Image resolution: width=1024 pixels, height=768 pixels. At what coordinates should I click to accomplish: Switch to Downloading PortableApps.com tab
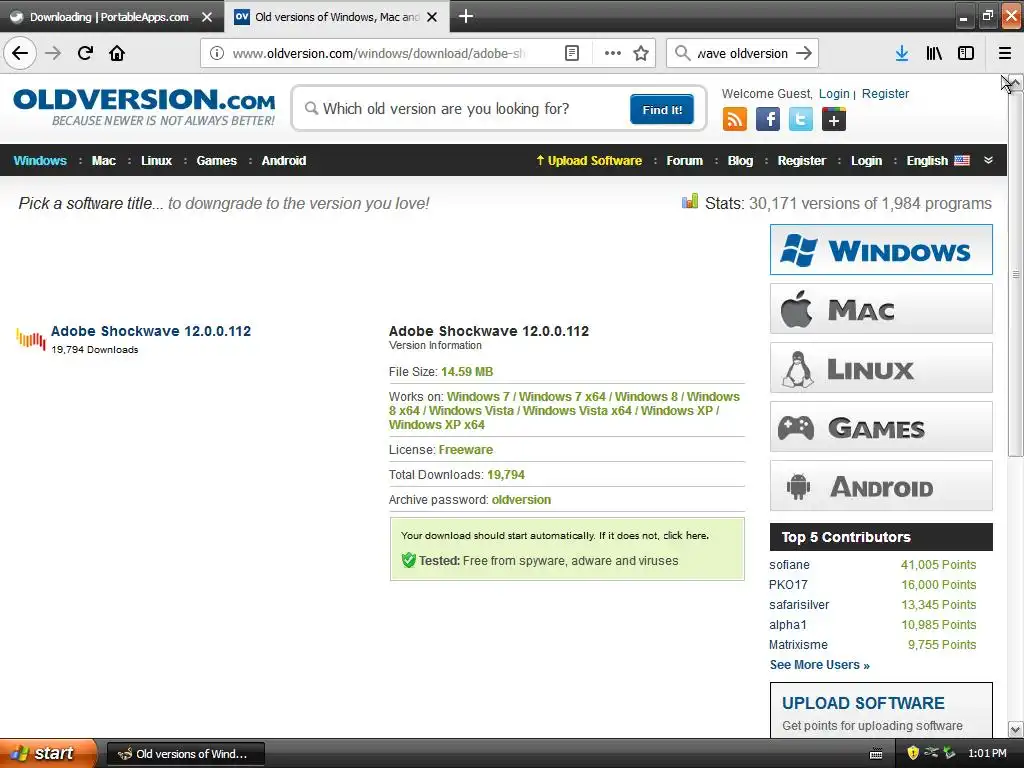click(110, 17)
